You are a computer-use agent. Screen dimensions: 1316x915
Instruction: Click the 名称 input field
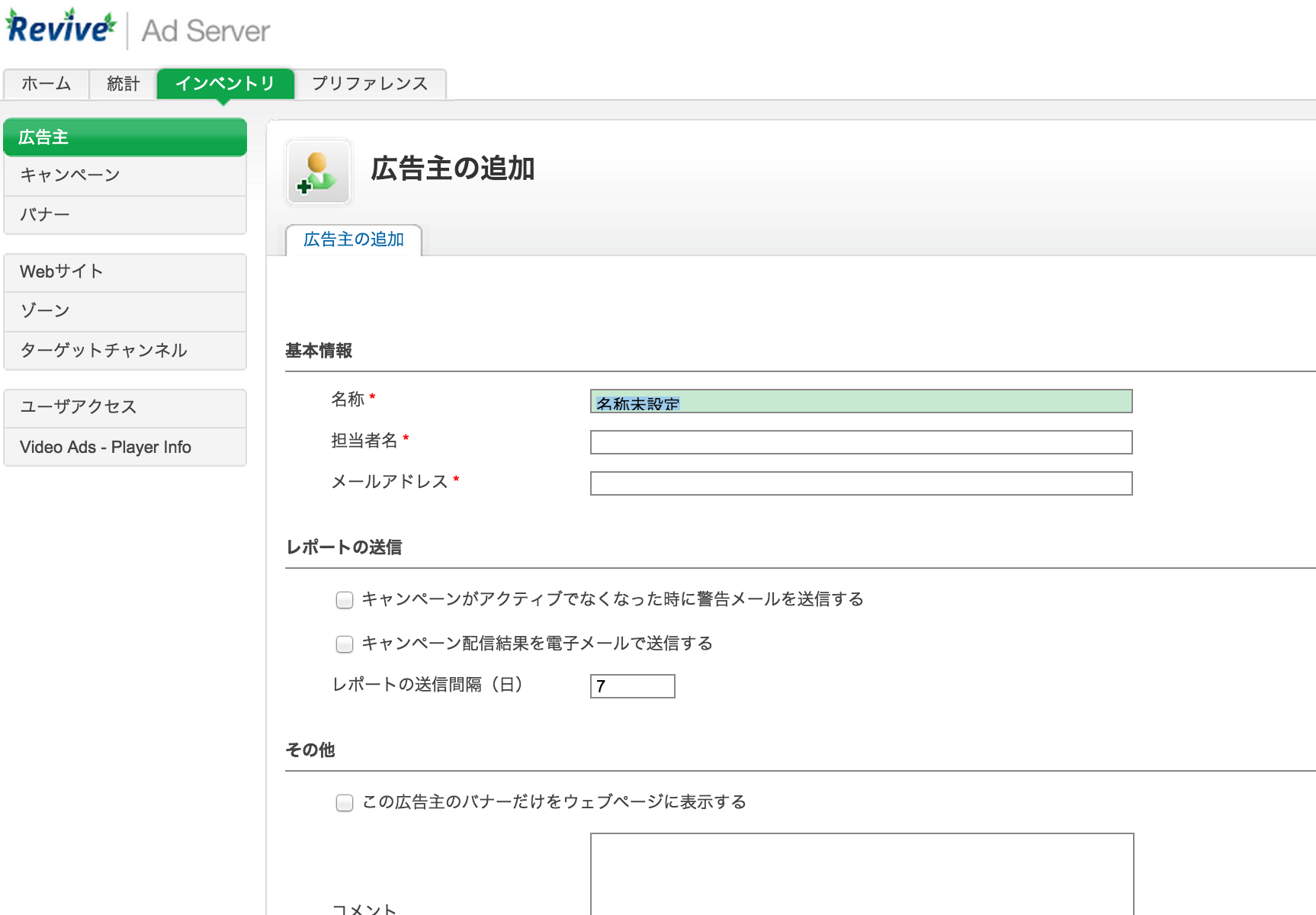pyautogui.click(x=860, y=401)
